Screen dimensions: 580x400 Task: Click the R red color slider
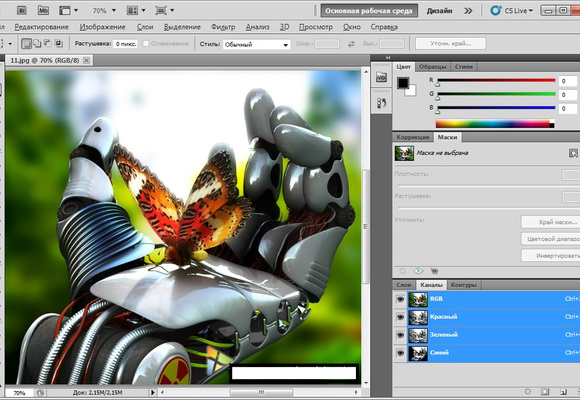click(496, 81)
